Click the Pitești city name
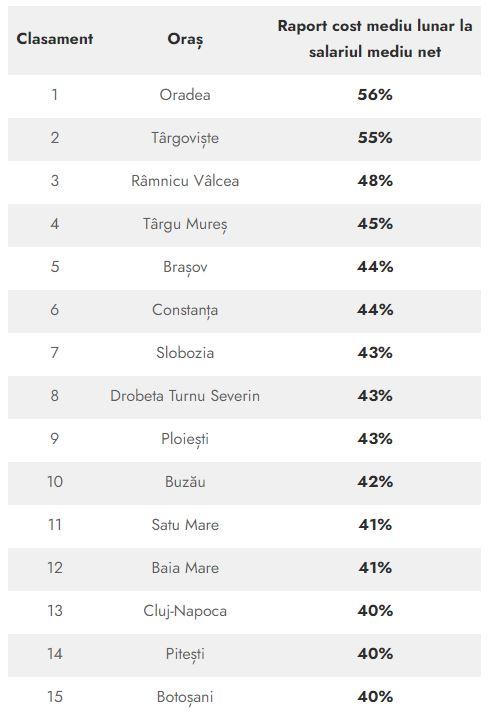This screenshot has width=488, height=718. [185, 654]
